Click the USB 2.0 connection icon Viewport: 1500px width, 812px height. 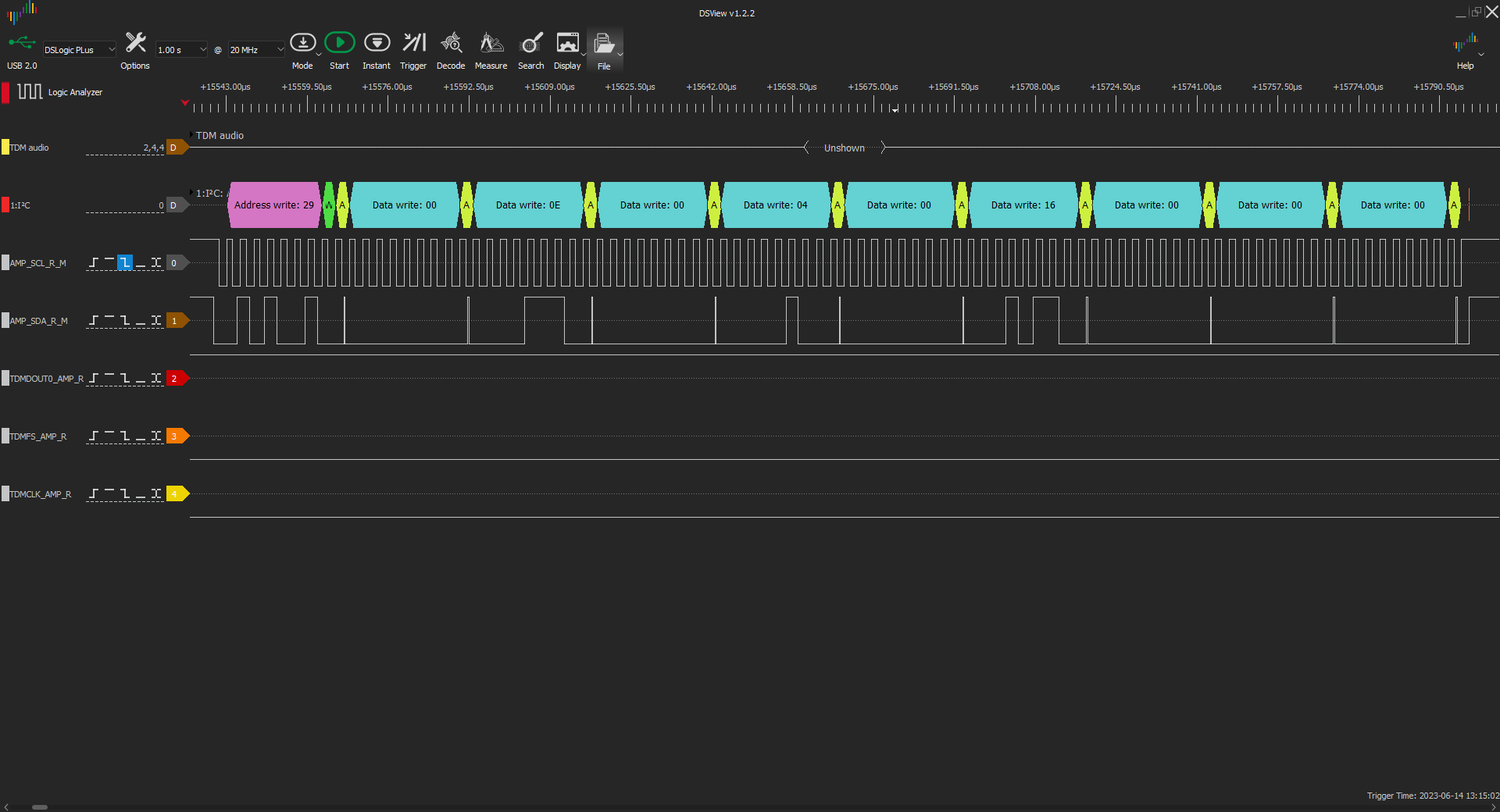coord(22,42)
